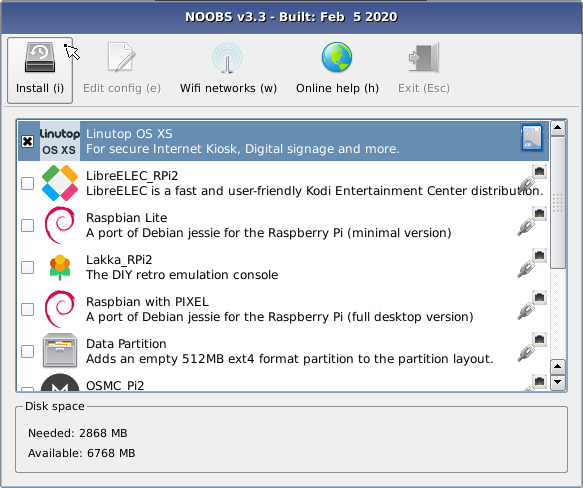583x488 pixels.
Task: Select the OSMC_Pi2 list entry
Action: click(283, 382)
